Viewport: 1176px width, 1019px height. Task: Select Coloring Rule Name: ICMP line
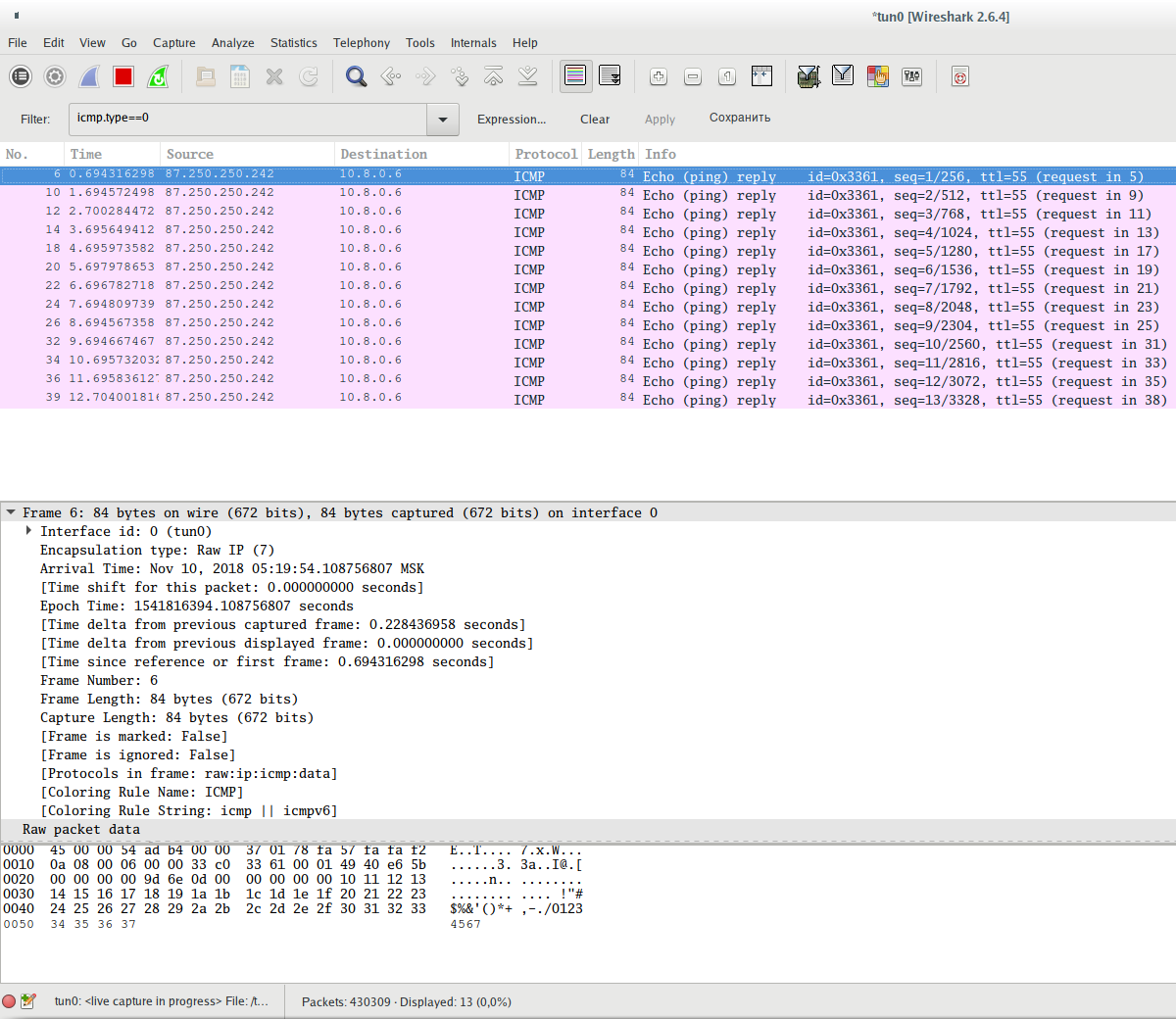[x=141, y=793]
